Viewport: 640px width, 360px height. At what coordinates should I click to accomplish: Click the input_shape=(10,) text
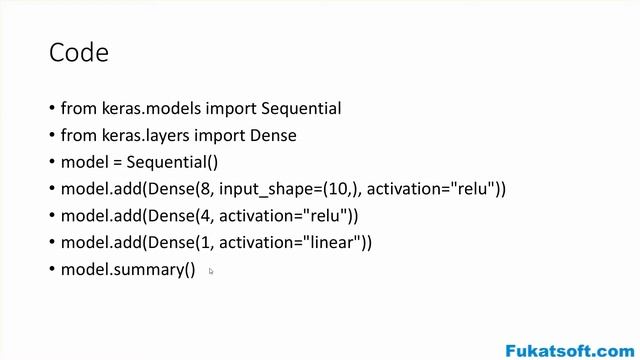coord(290,189)
